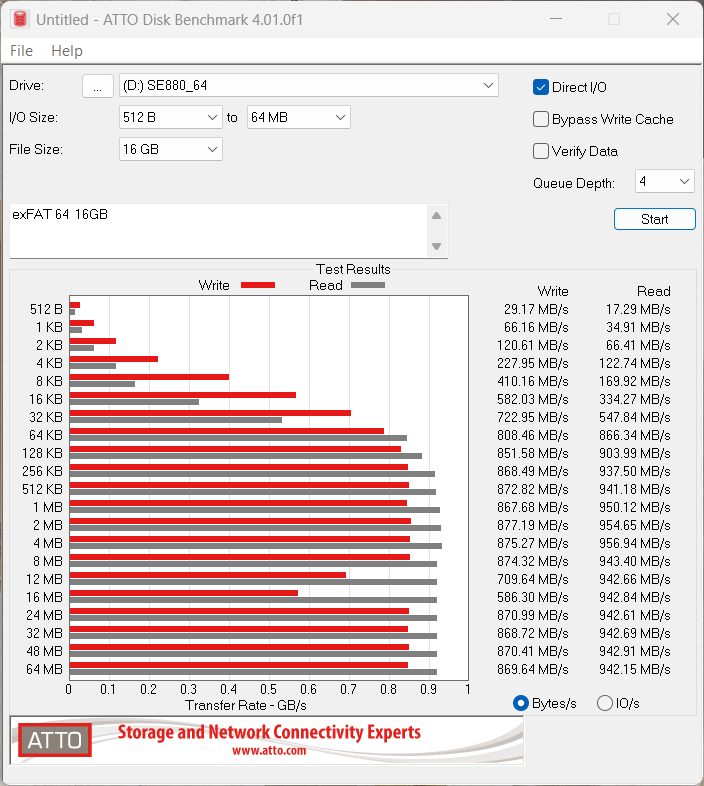Open the Queue Depth dropdown

tap(664, 181)
